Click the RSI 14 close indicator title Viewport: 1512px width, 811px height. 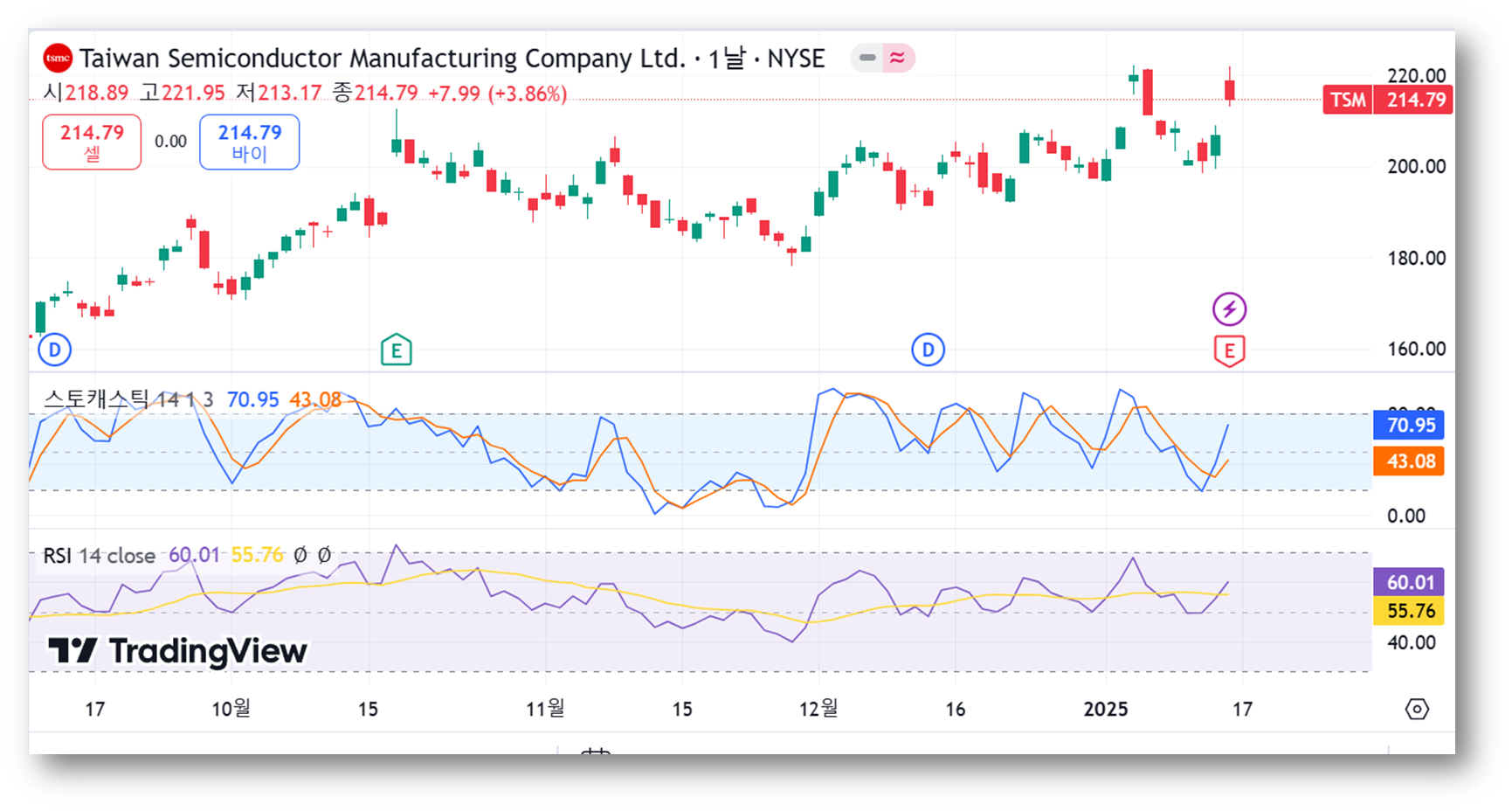pyautogui.click(x=99, y=556)
